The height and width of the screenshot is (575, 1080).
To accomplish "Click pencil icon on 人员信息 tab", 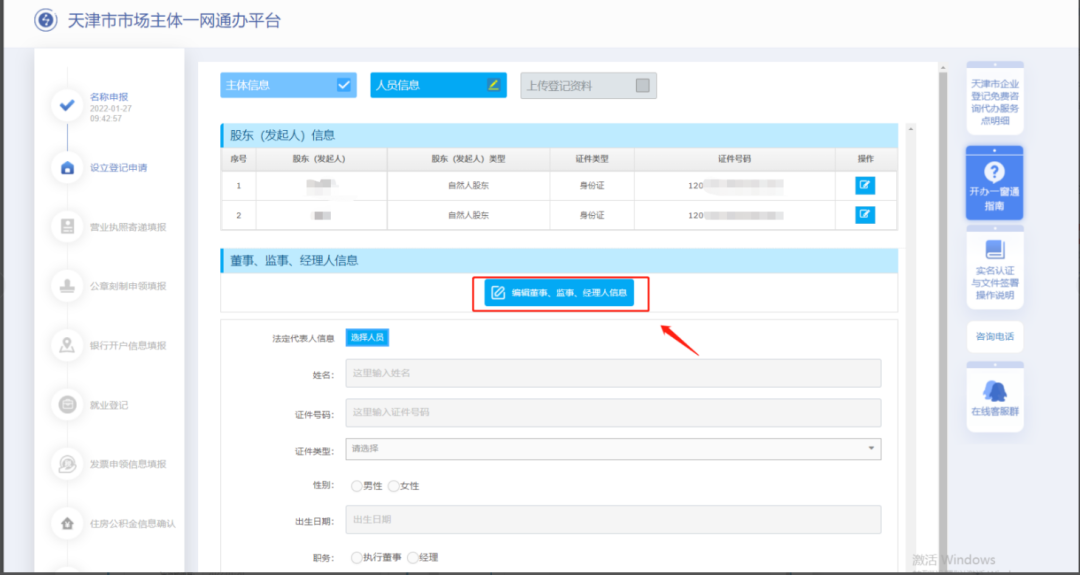I will [493, 85].
